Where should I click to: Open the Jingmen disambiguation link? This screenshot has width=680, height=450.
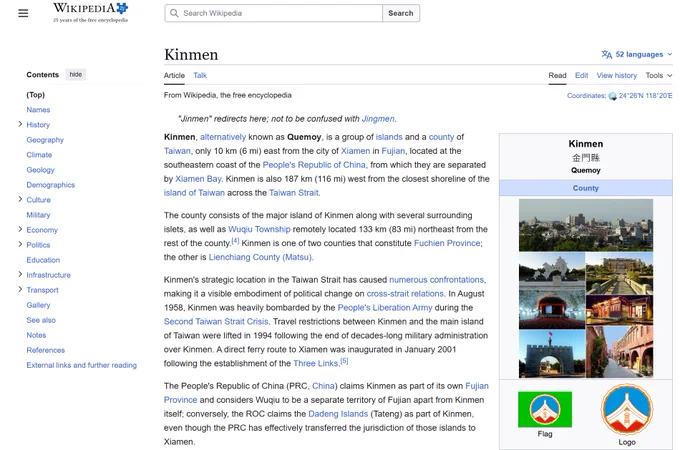click(378, 119)
